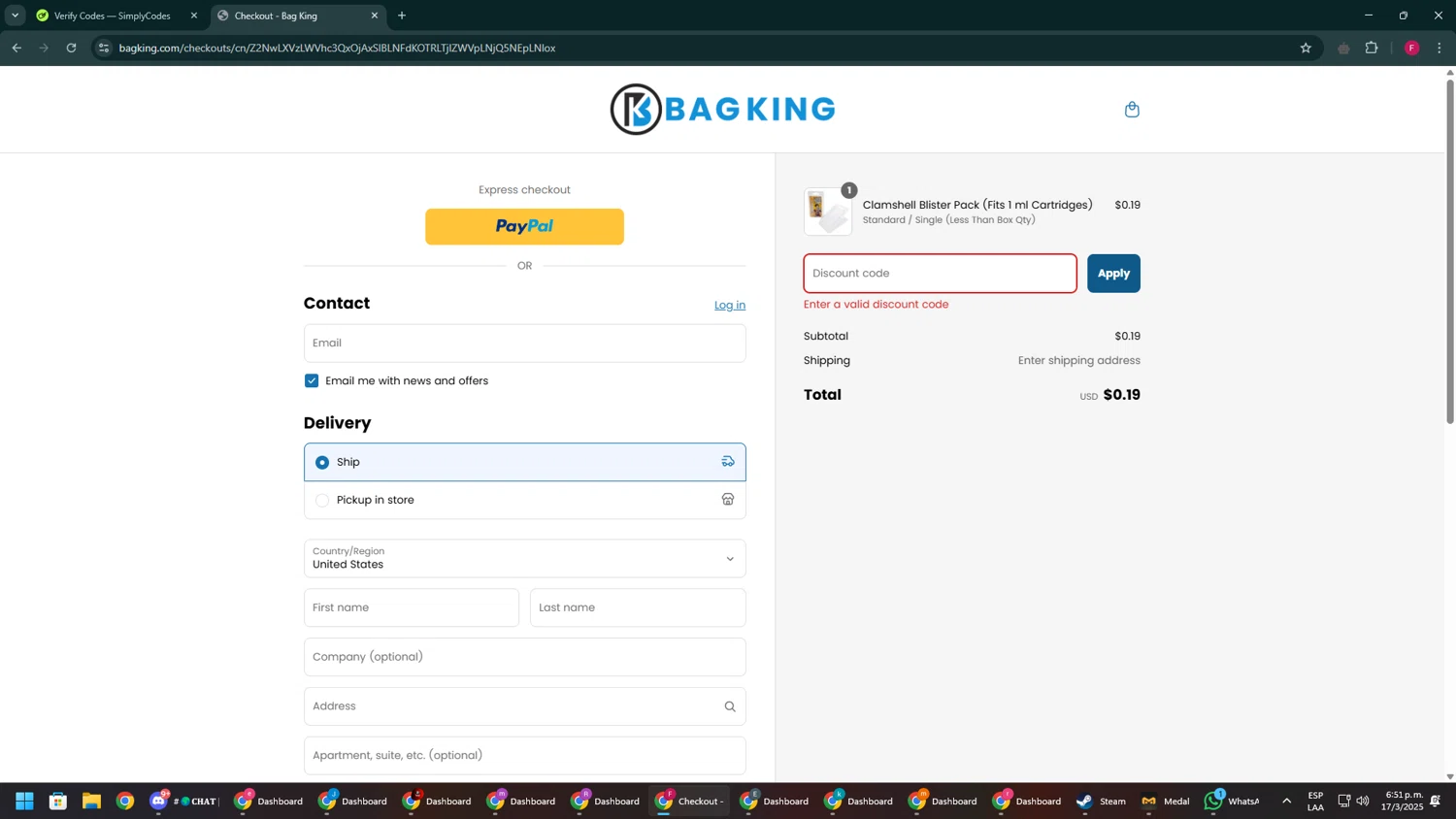Viewport: 1456px width, 819px height.
Task: Close the Verify Codes tab
Action: (x=194, y=16)
